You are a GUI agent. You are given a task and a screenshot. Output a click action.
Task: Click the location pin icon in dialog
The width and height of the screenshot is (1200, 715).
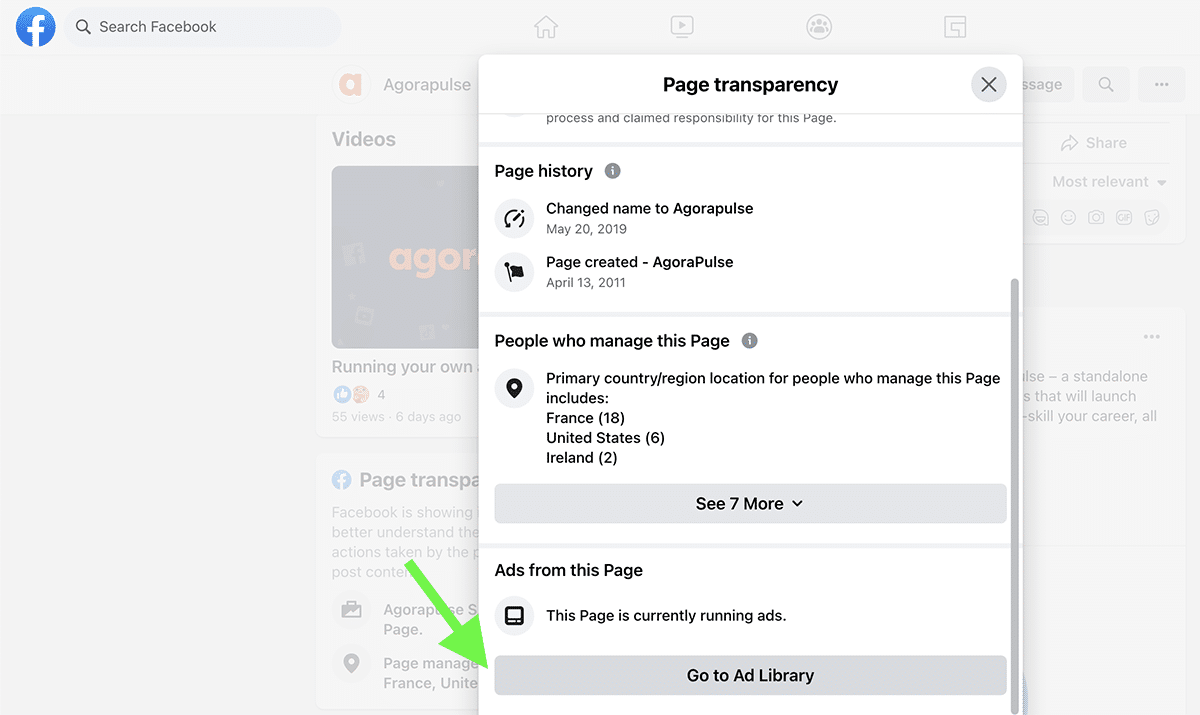coord(514,388)
